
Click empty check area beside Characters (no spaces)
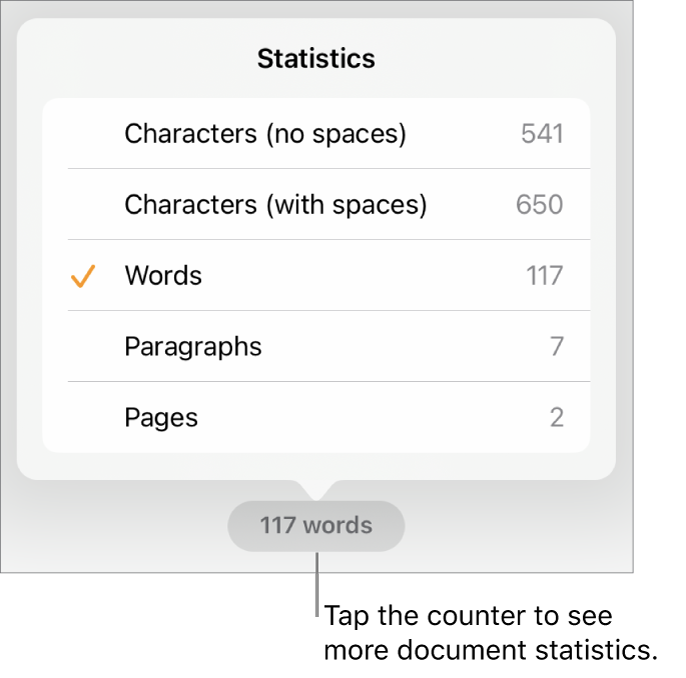[83, 134]
